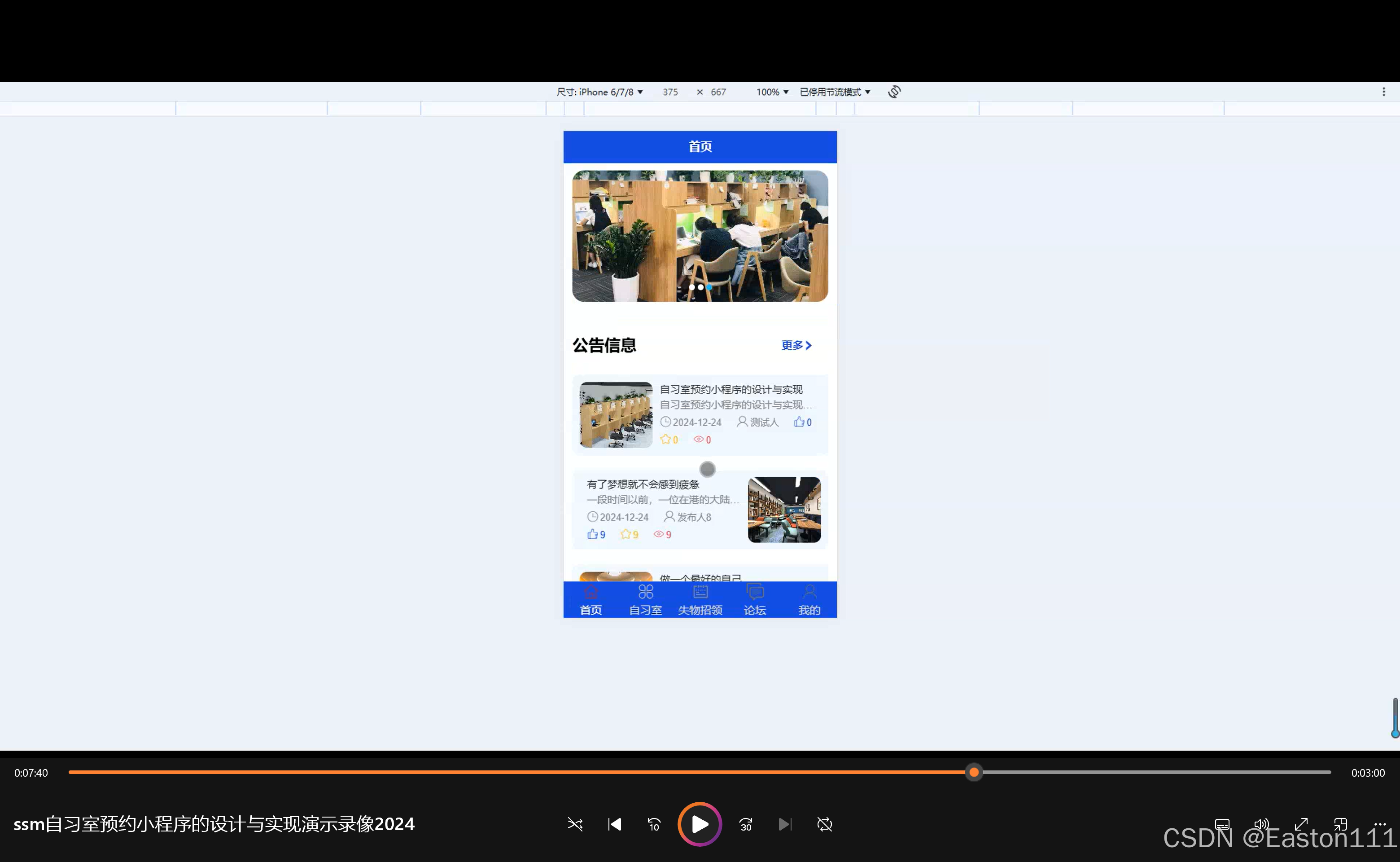Toggle subtitles/captions icon
The height and width of the screenshot is (862, 1400).
(1222, 824)
